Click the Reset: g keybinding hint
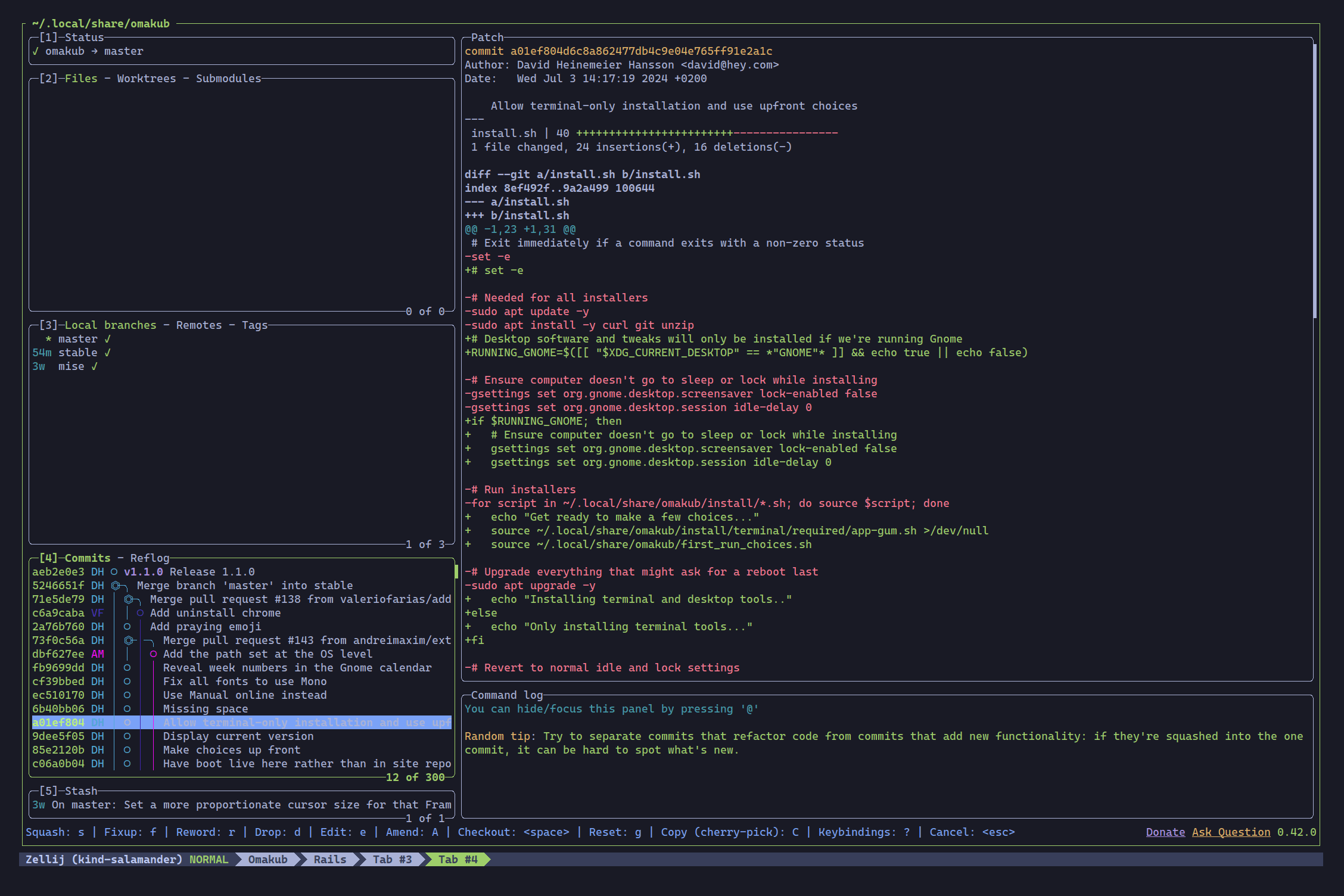 pos(615,832)
